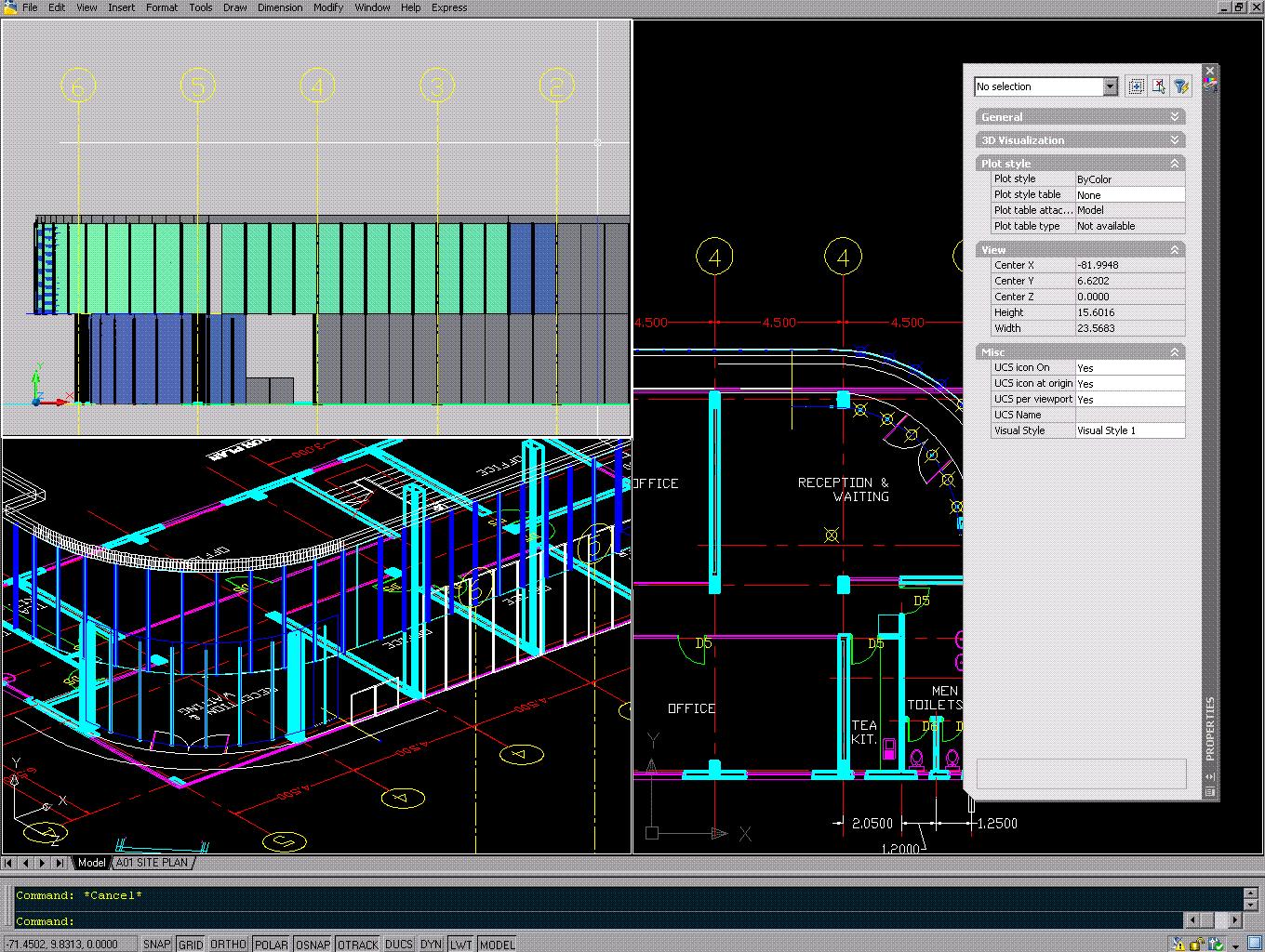Toggle OTRACK in status bar
Image resolution: width=1265 pixels, height=952 pixels.
(x=358, y=944)
